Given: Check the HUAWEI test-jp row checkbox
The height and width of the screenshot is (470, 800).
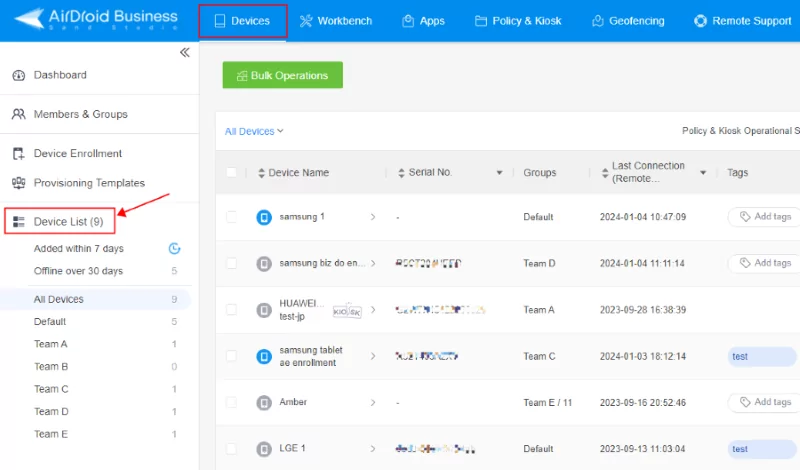Looking at the screenshot, I should pyautogui.click(x=231, y=310).
